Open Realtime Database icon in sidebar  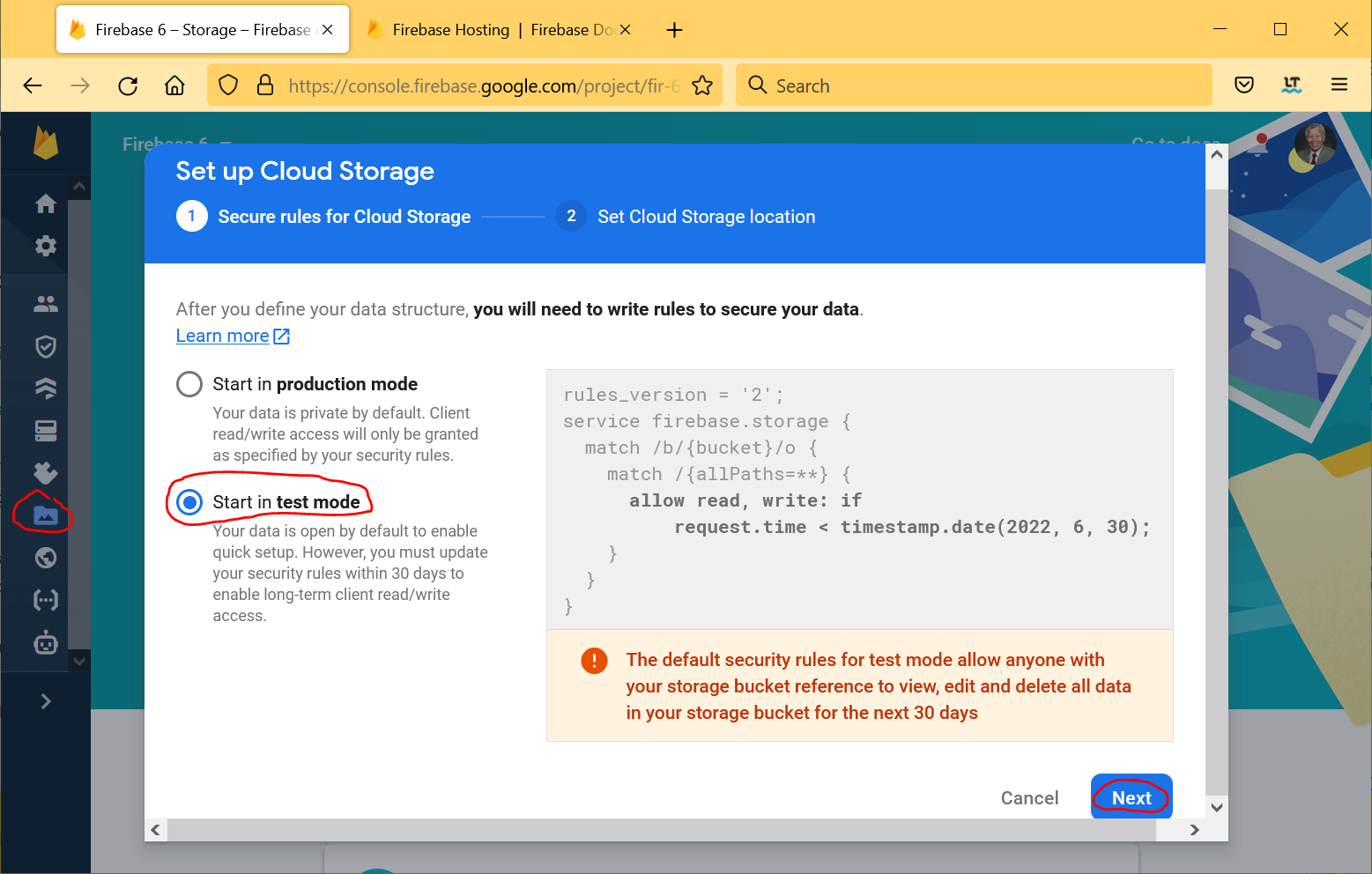click(46, 431)
